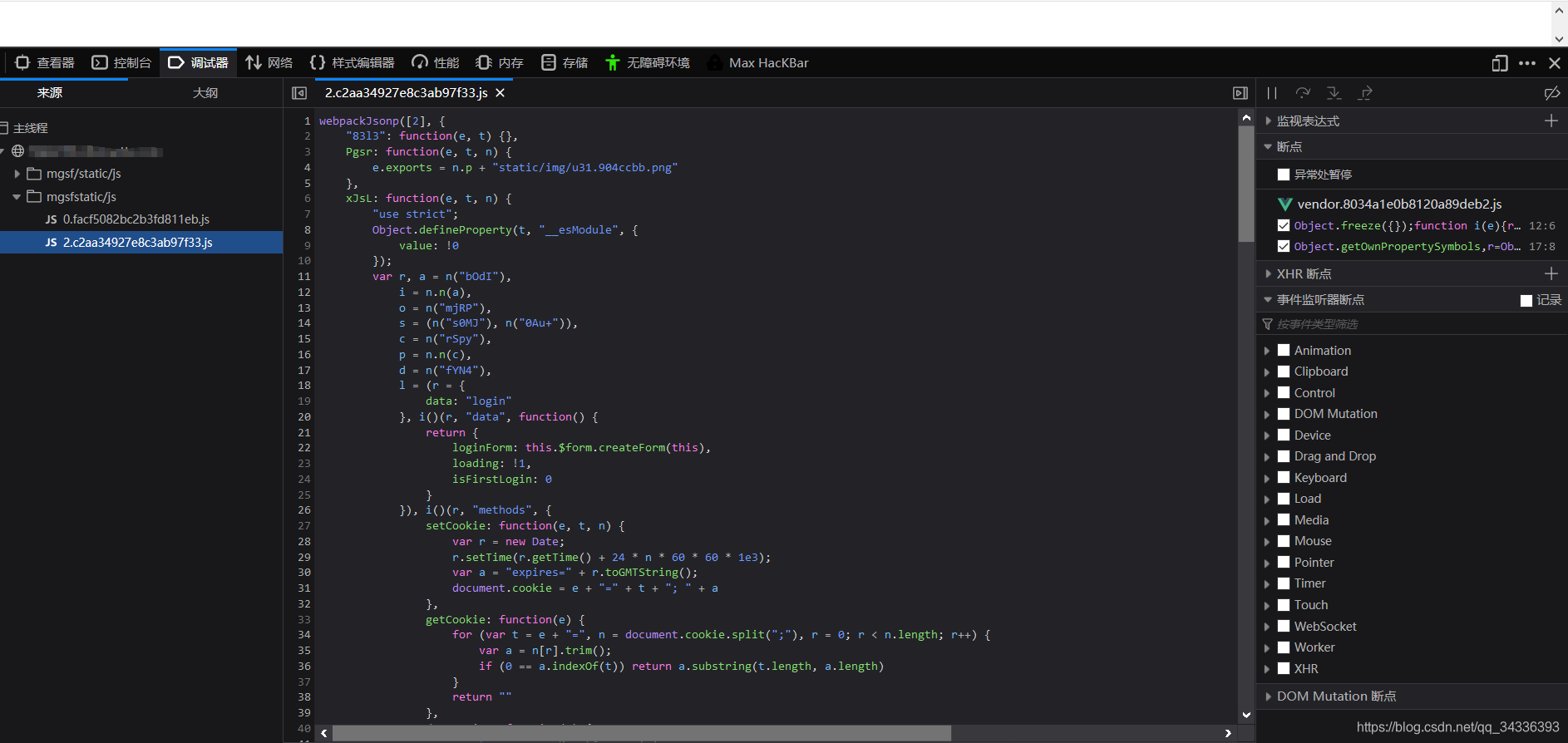Close the 2.c2aa34927e8c3ab97f33.js editor tab
Image resolution: width=1568 pixels, height=743 pixels.
pyautogui.click(x=500, y=93)
